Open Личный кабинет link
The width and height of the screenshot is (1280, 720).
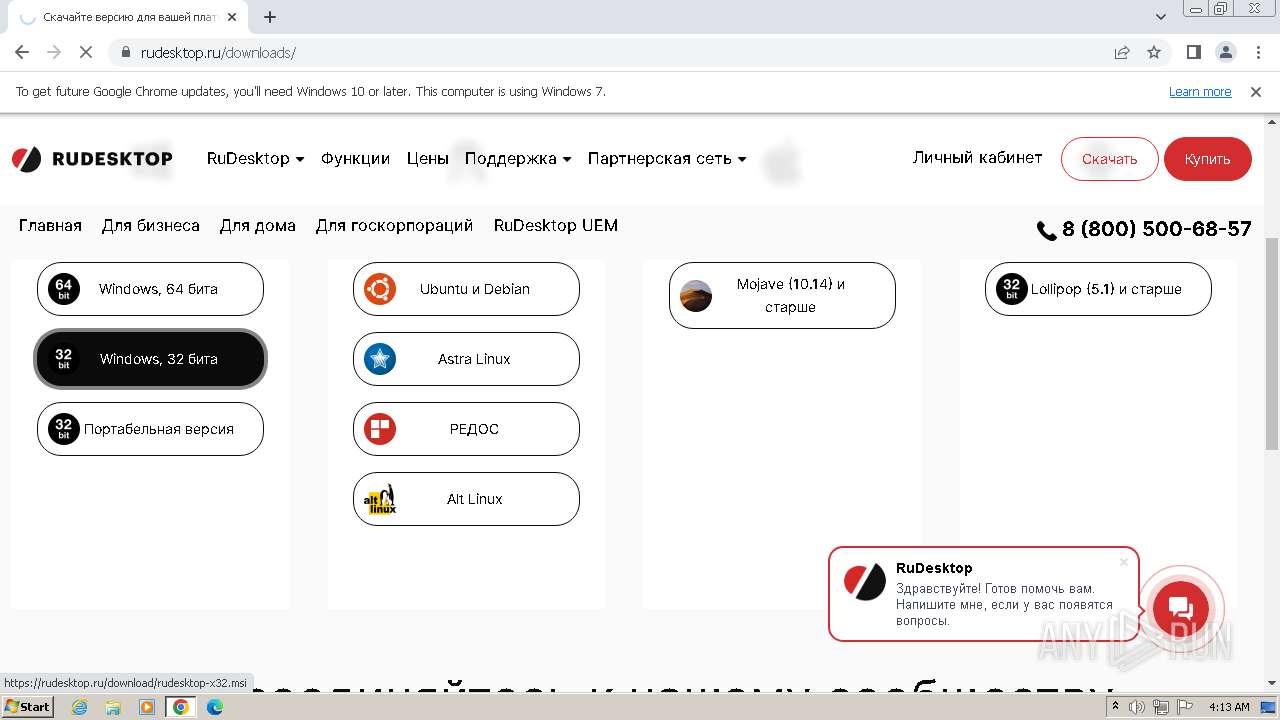coord(977,157)
